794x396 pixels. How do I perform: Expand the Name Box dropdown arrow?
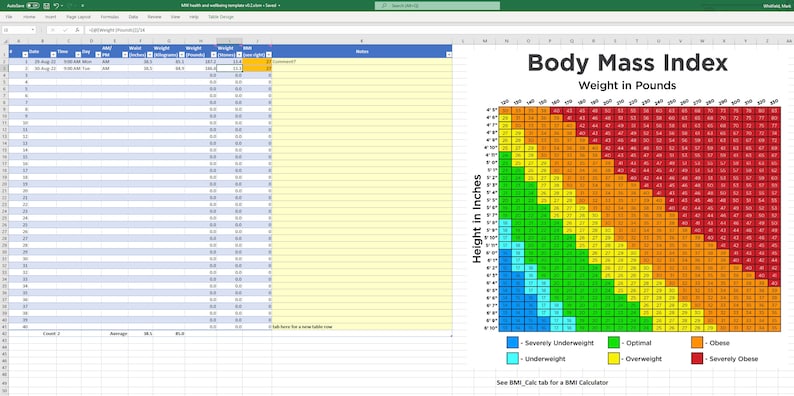click(32, 30)
